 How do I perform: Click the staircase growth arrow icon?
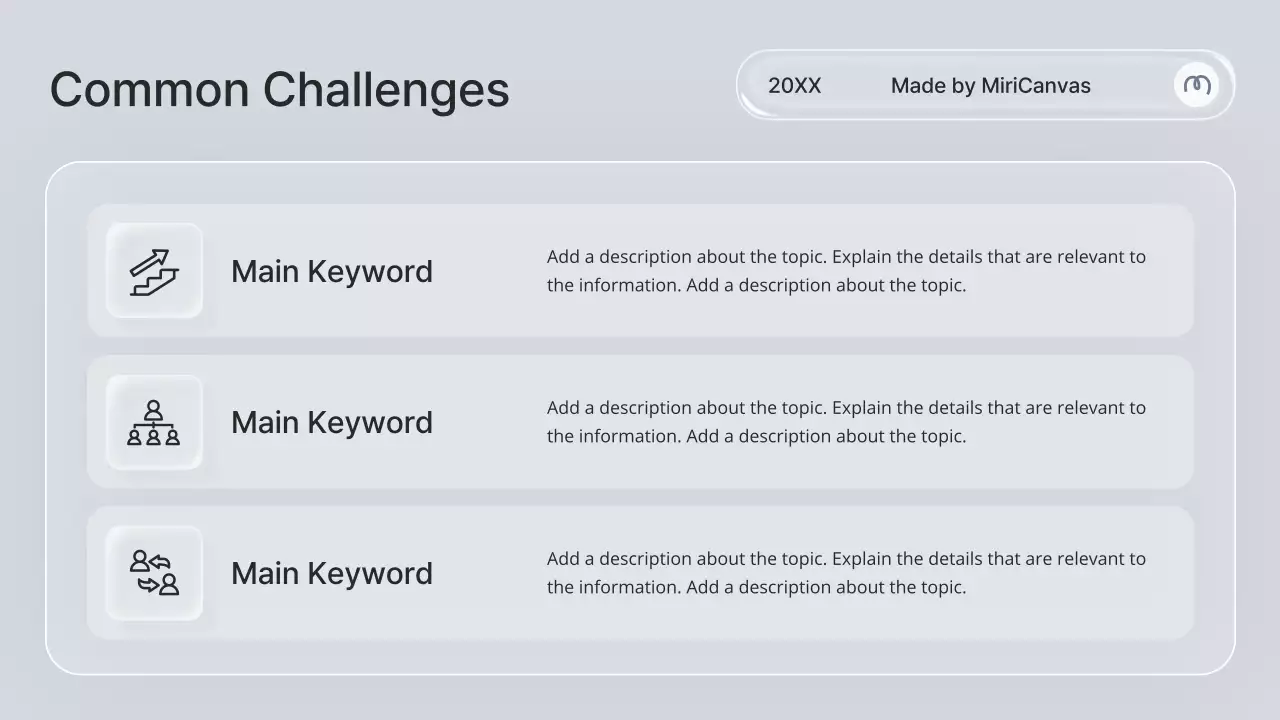pyautogui.click(x=154, y=272)
